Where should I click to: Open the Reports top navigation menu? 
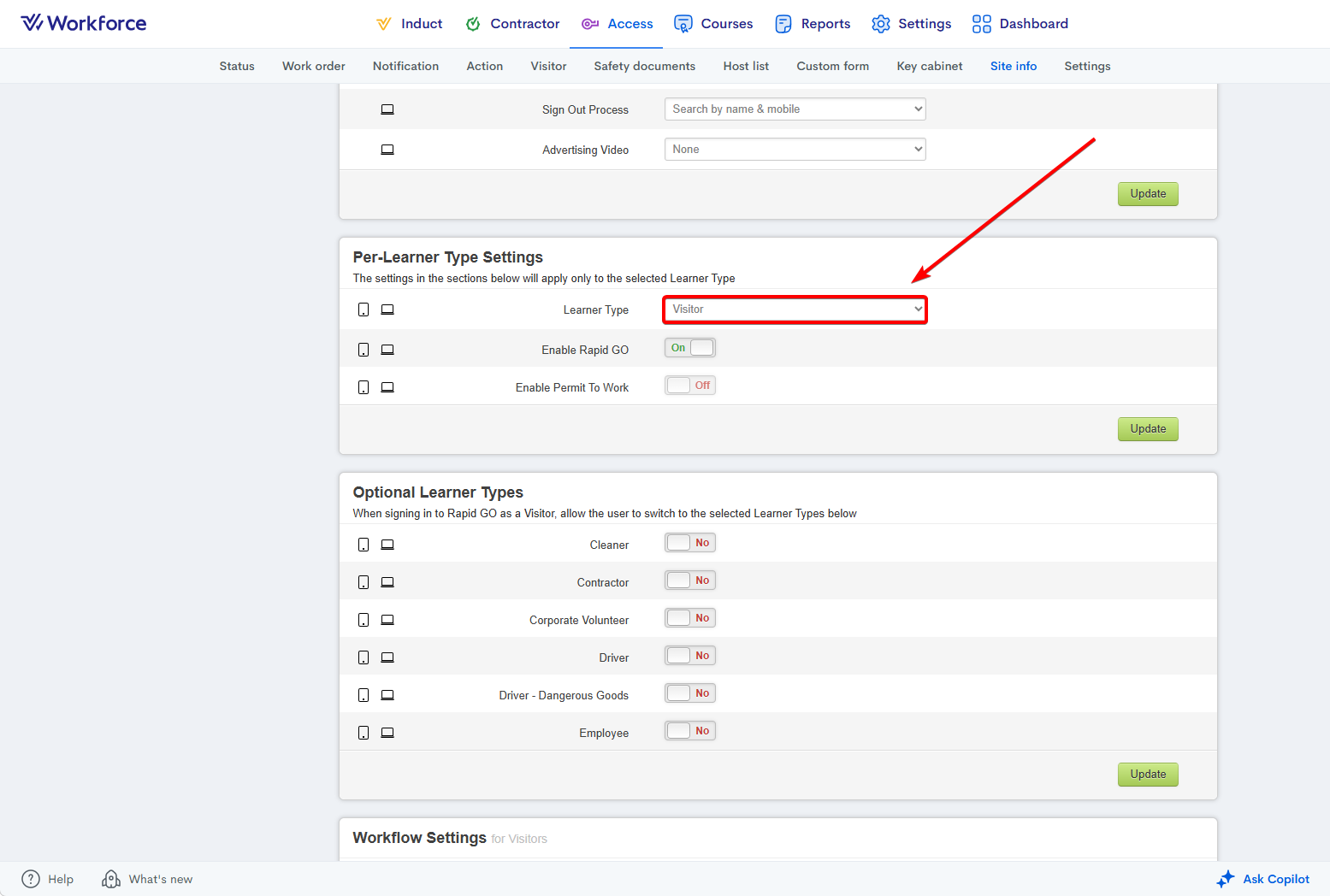(813, 24)
